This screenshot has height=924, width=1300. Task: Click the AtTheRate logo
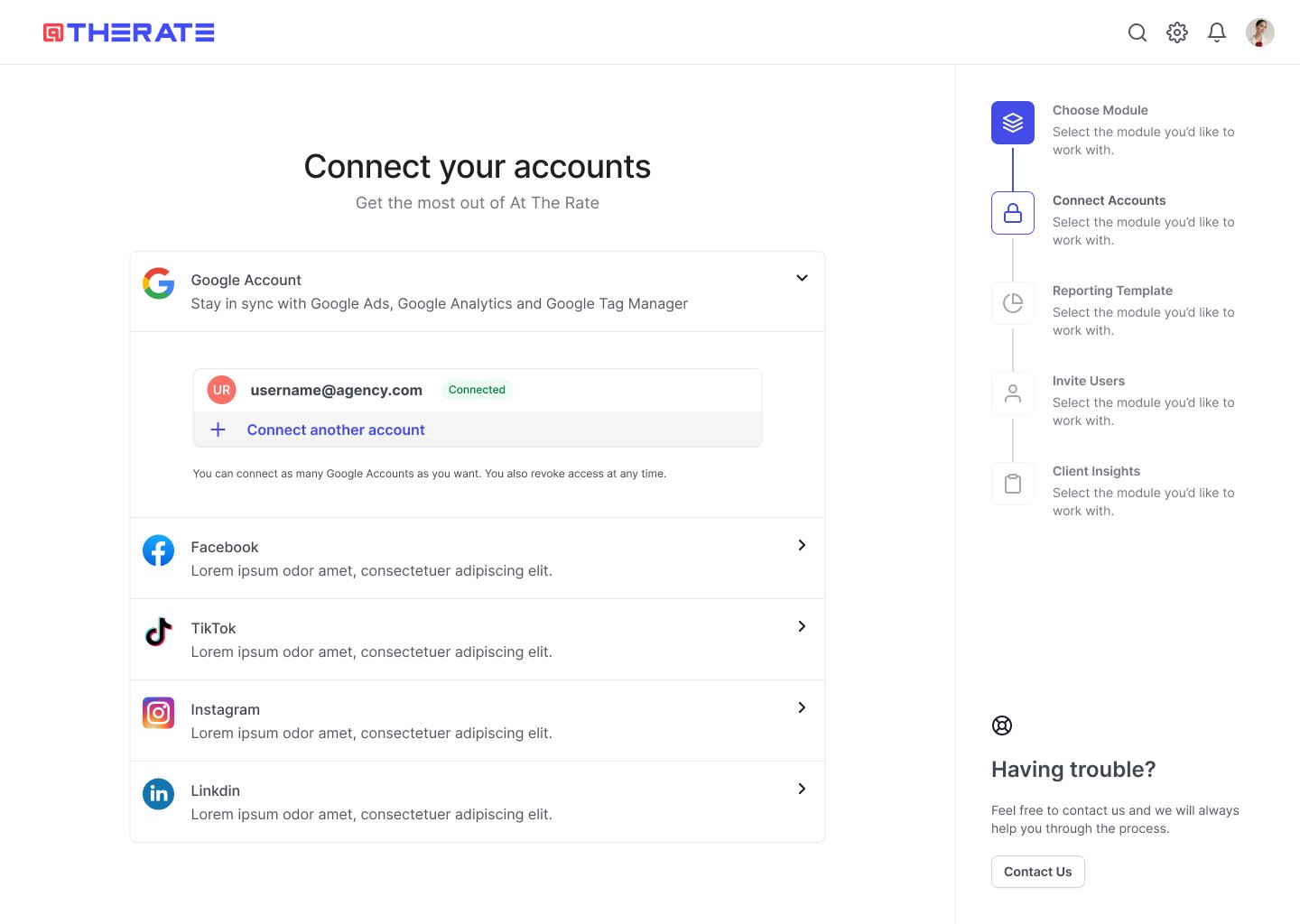pos(129,32)
